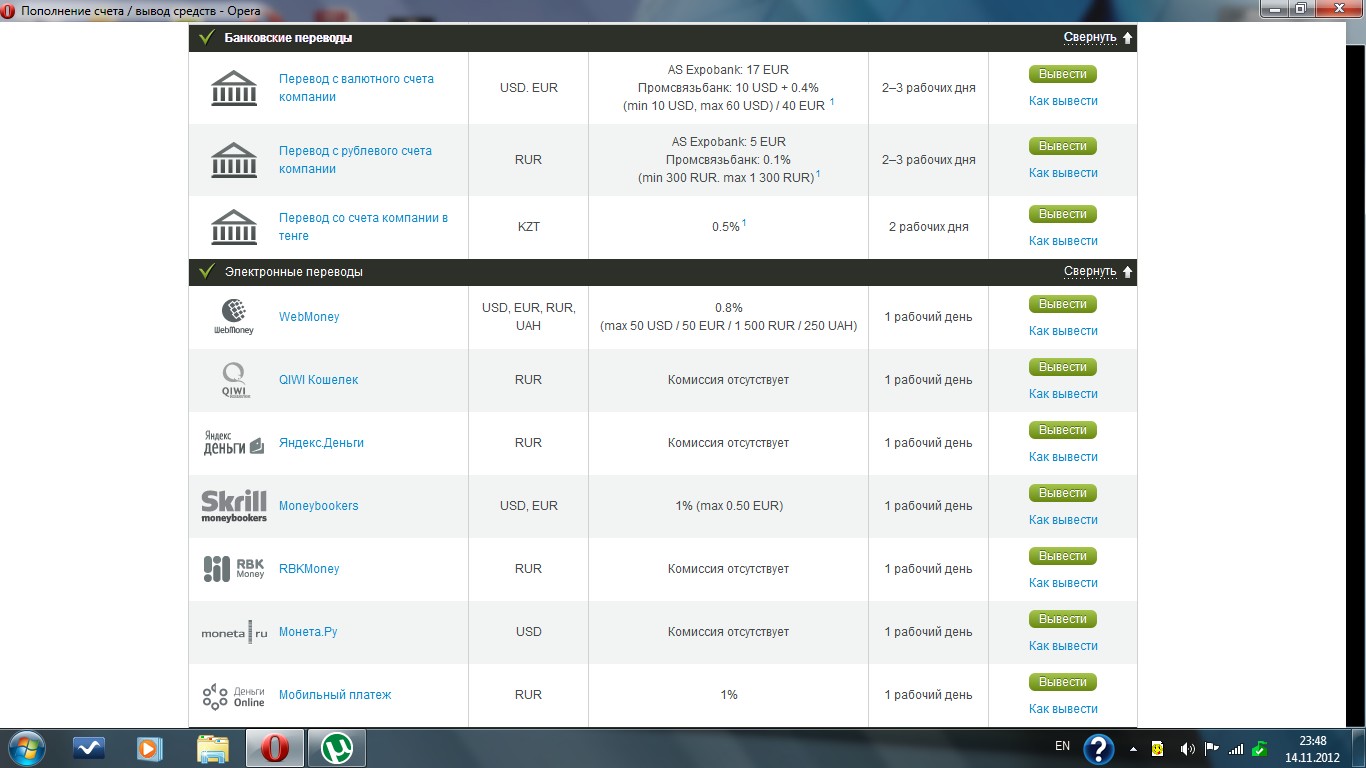This screenshot has height=768, width=1366.
Task: Click the blue help question mark icon
Action: (1099, 749)
